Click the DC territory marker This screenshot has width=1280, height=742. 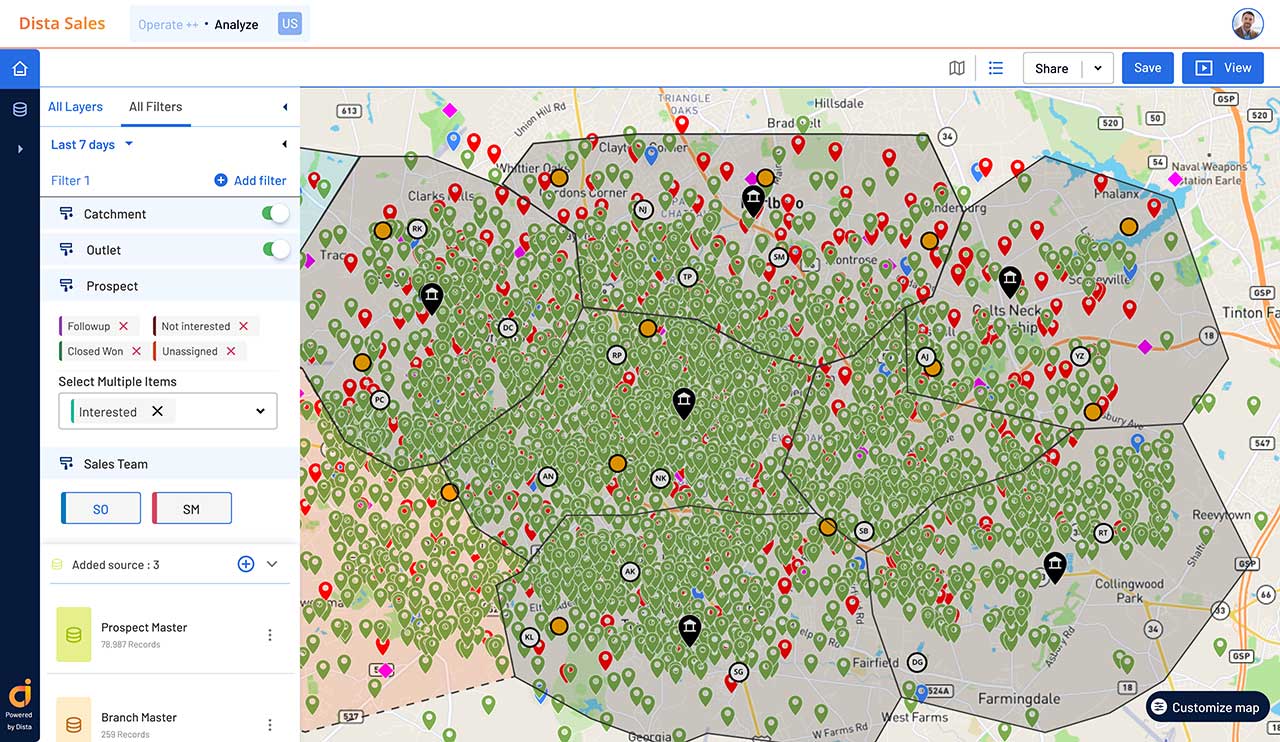pyautogui.click(x=508, y=327)
